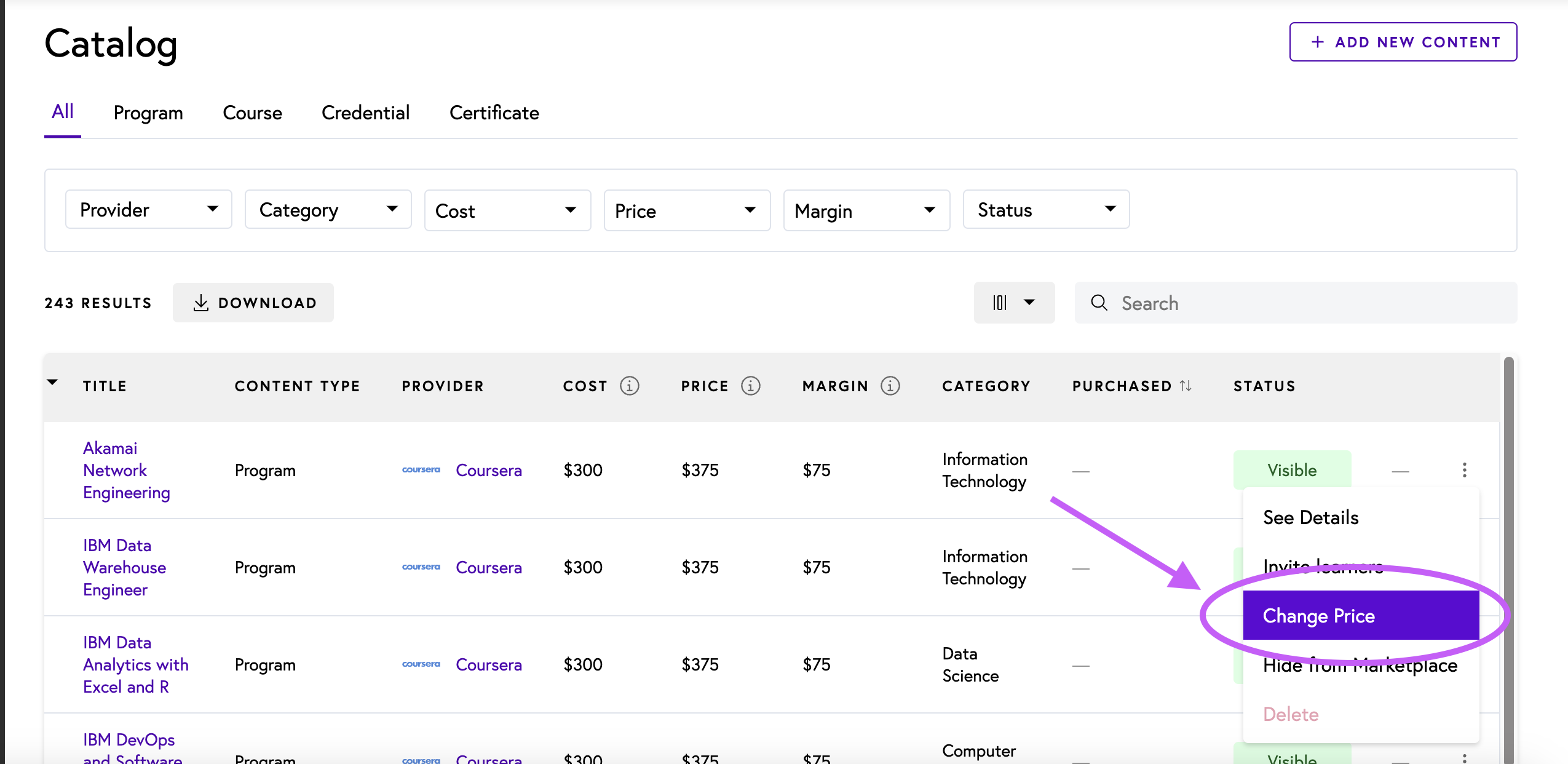
Task: Click into the Search field
Action: [x=1296, y=303]
